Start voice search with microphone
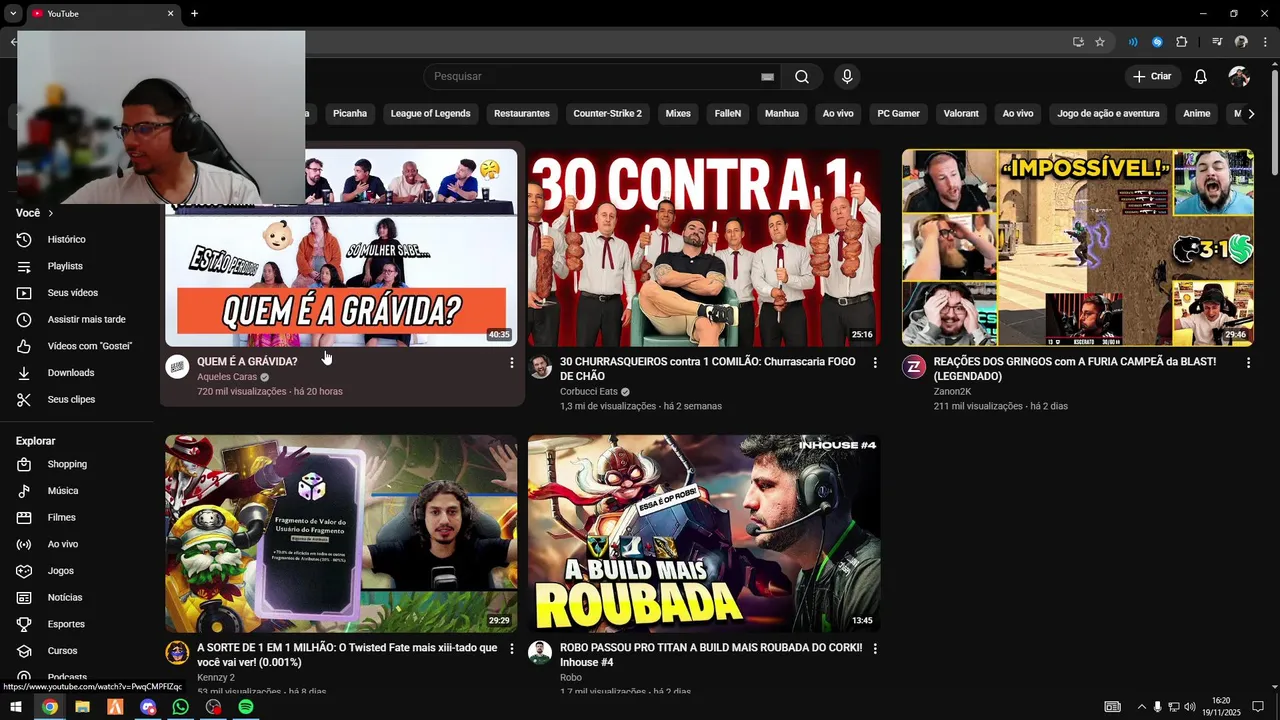This screenshot has width=1280, height=720. click(847, 77)
